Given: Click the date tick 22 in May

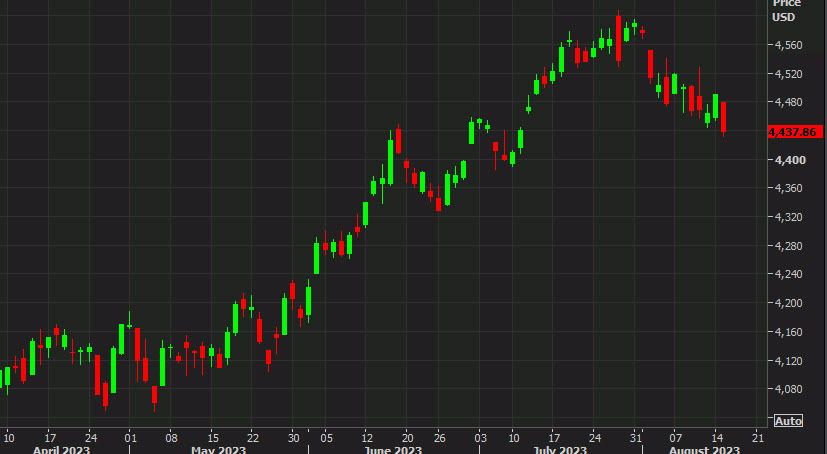Looking at the screenshot, I should [x=253, y=438].
